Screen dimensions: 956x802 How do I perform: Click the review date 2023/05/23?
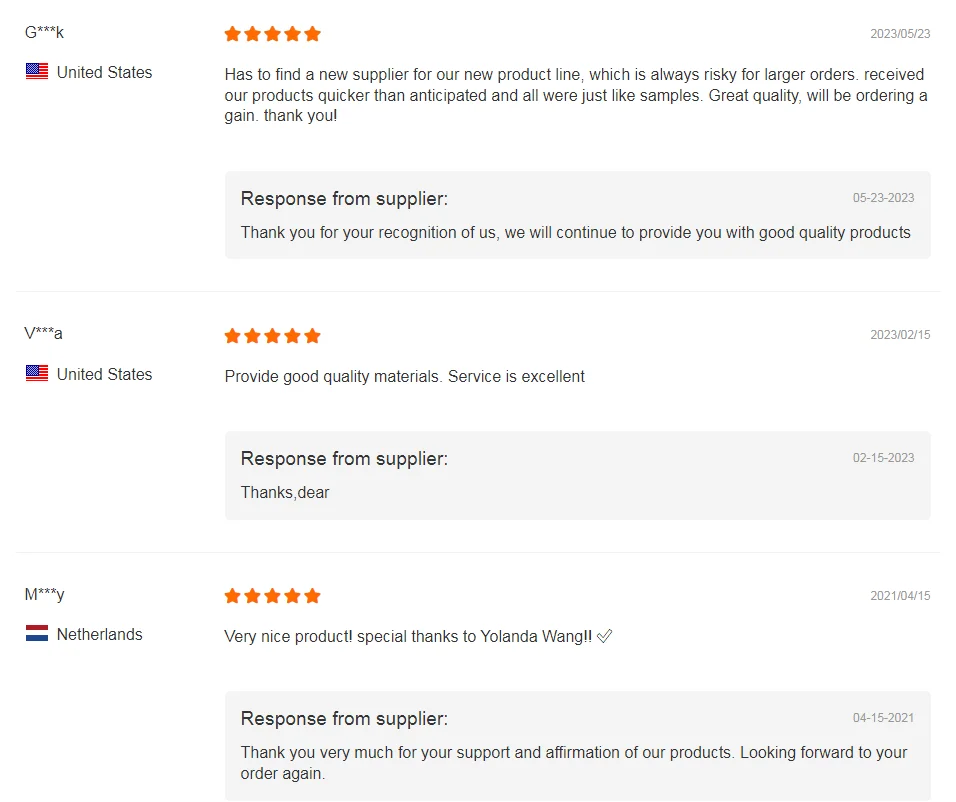click(900, 34)
